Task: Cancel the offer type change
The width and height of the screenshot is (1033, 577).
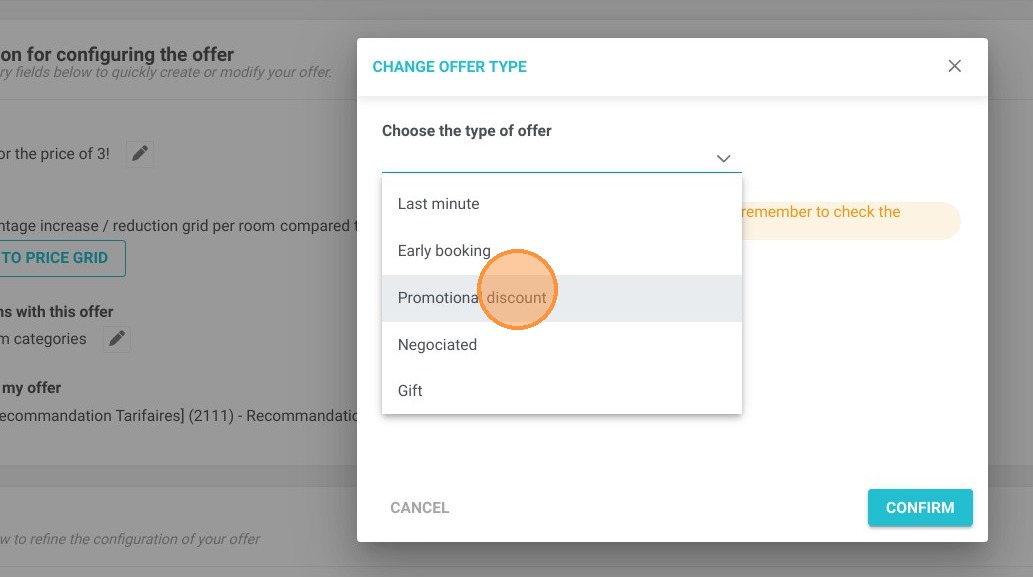Action: [x=420, y=508]
